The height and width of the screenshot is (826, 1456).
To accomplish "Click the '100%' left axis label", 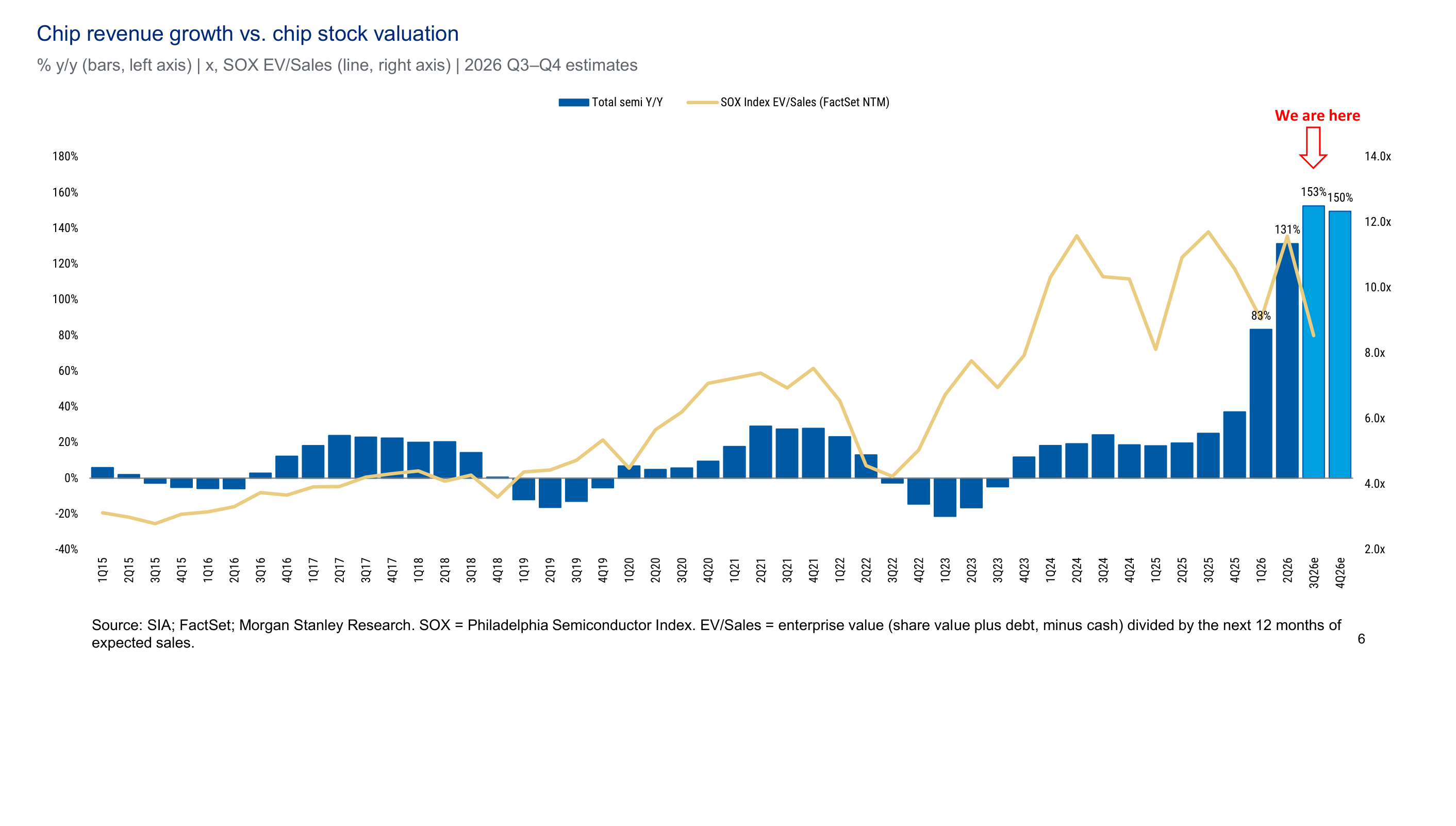I will 65,300.
